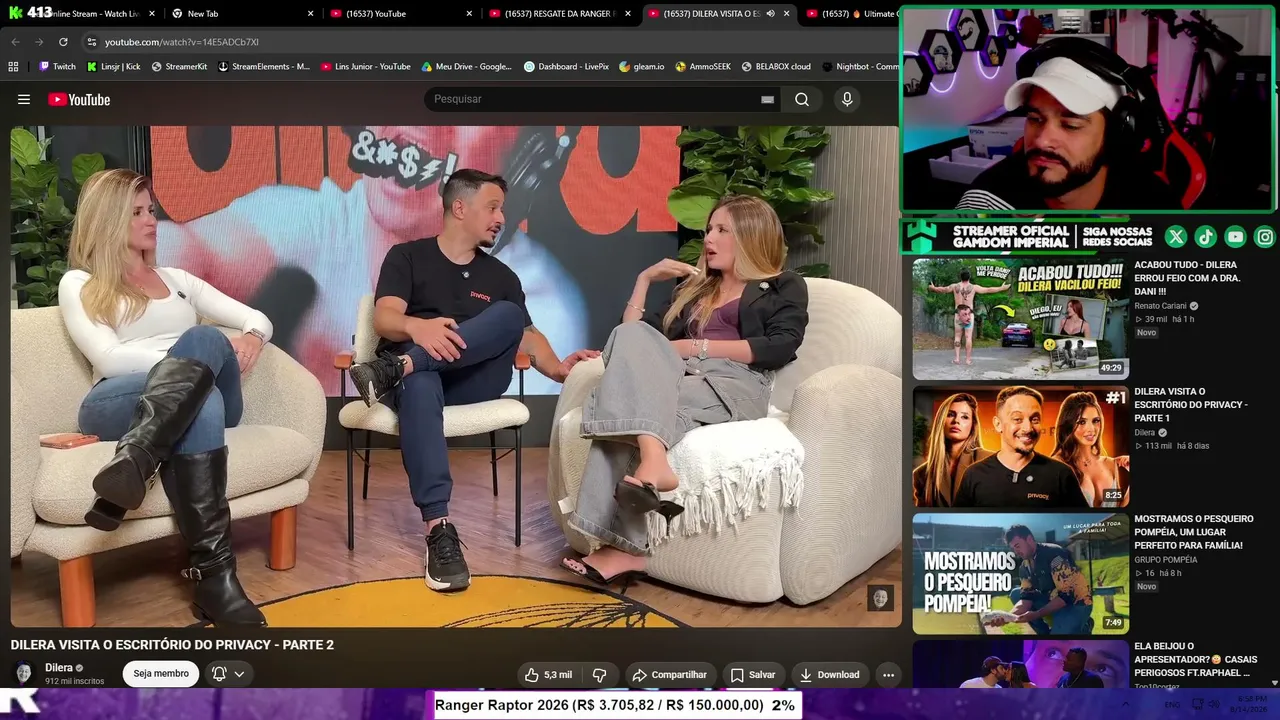Save video with the Salvar button
This screenshot has width=1280, height=720.
[x=753, y=675]
